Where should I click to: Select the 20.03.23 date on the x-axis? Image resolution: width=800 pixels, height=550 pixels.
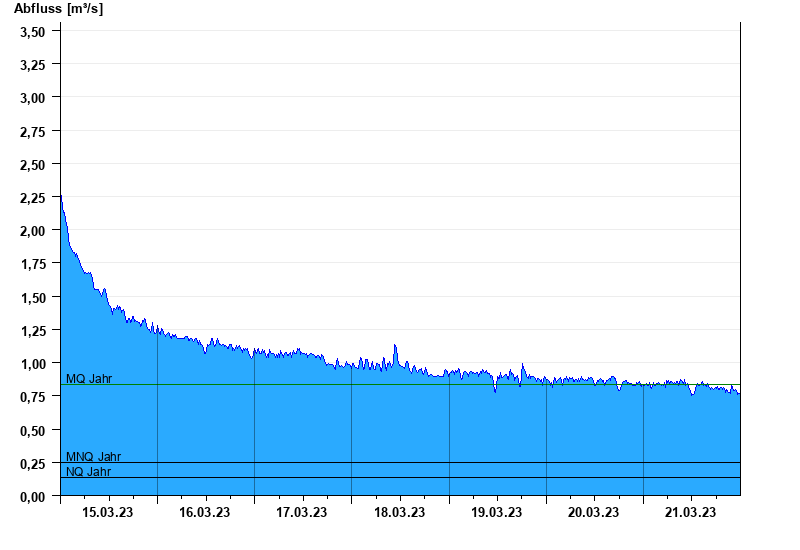tap(594, 513)
